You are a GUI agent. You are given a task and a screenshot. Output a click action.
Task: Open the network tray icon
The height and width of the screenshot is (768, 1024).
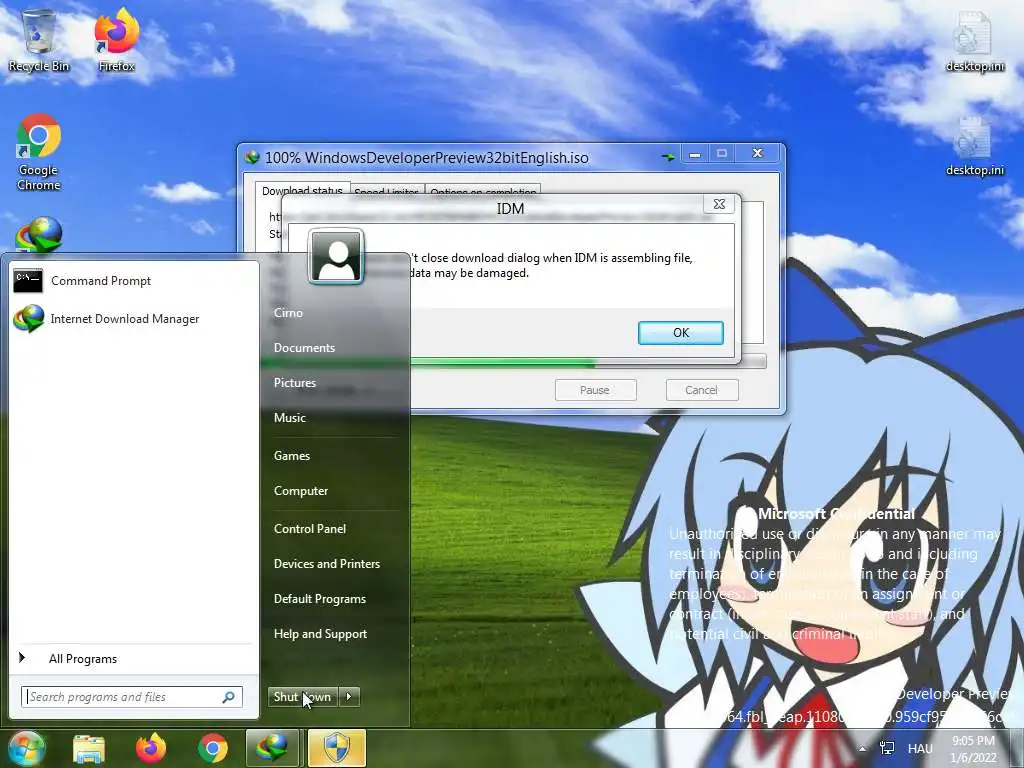coord(887,748)
